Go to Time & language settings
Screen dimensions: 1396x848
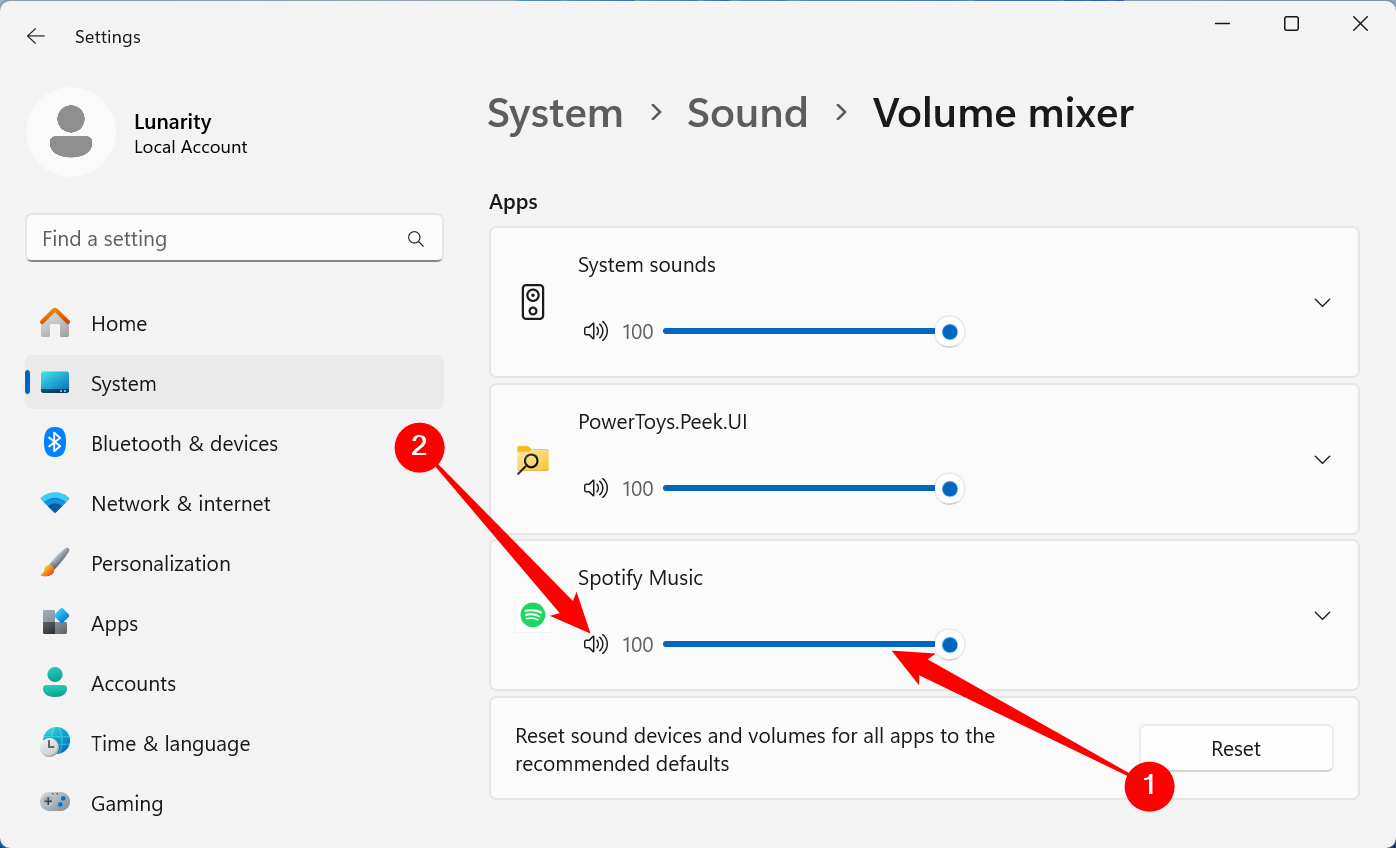coord(170,744)
